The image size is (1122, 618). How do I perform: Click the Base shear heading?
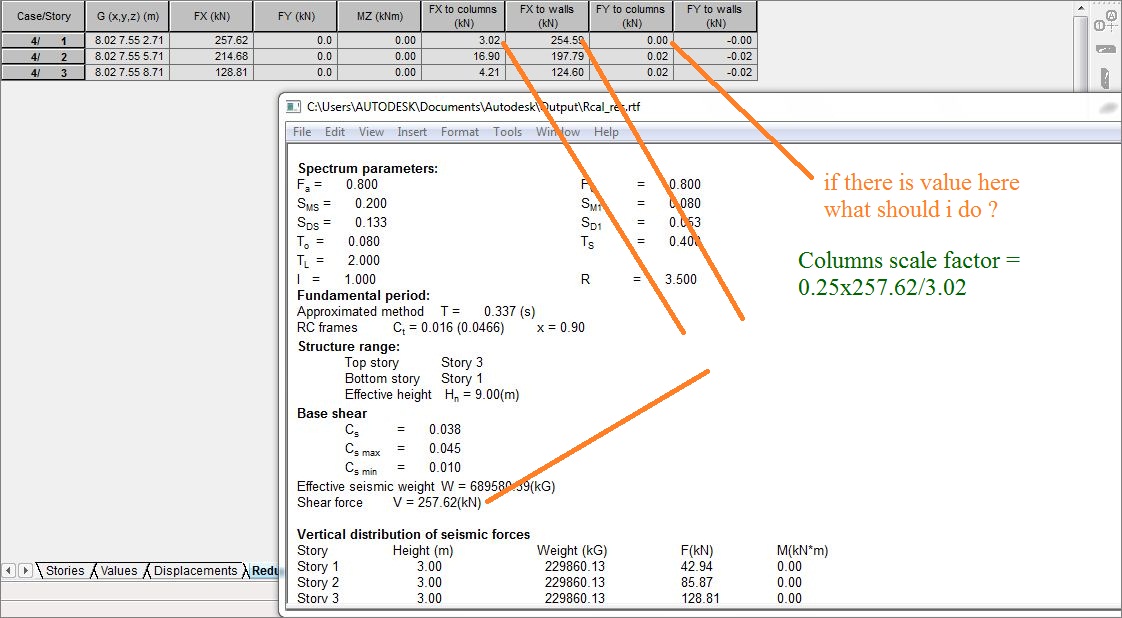click(332, 413)
